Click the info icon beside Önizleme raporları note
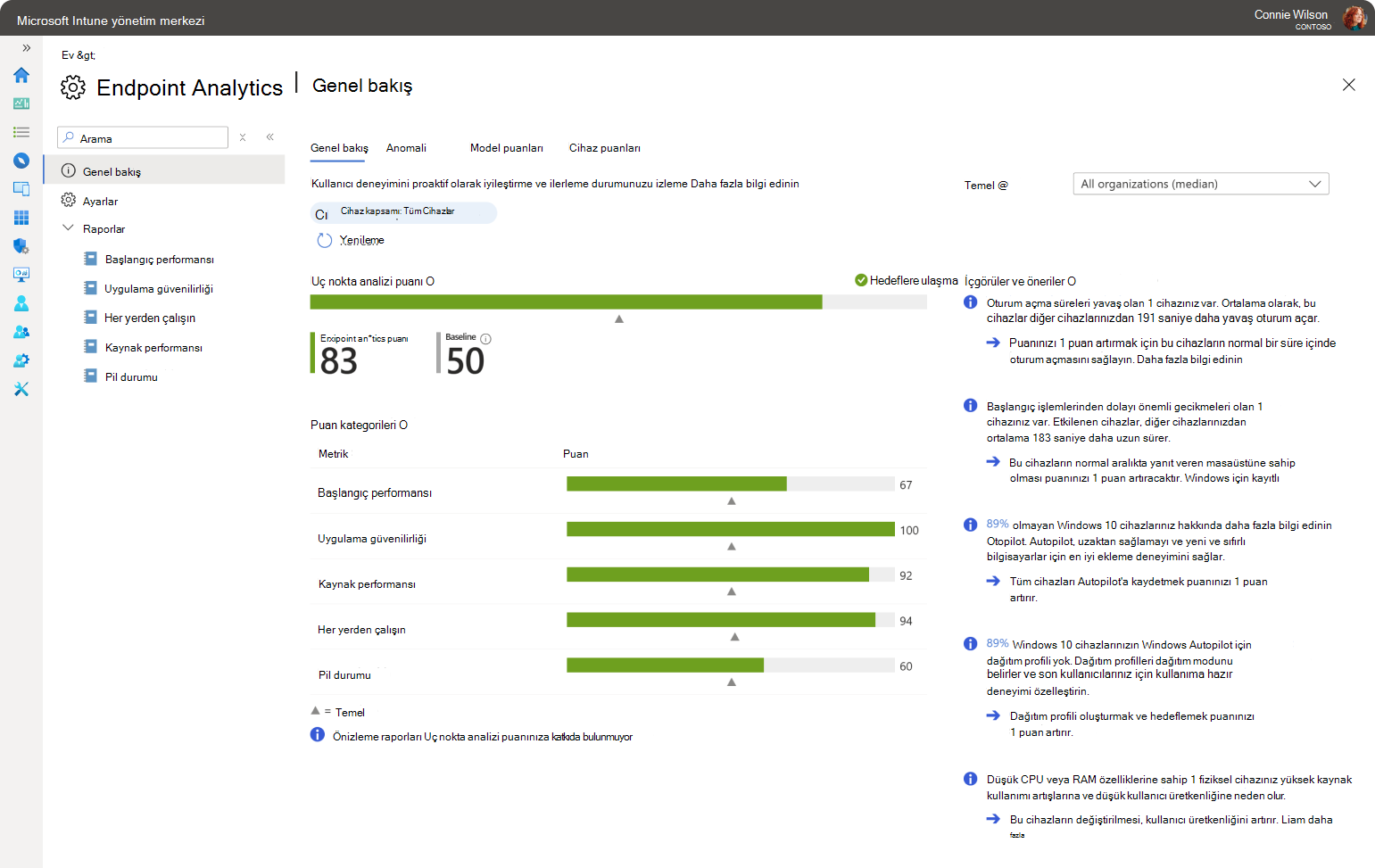 pos(318,735)
